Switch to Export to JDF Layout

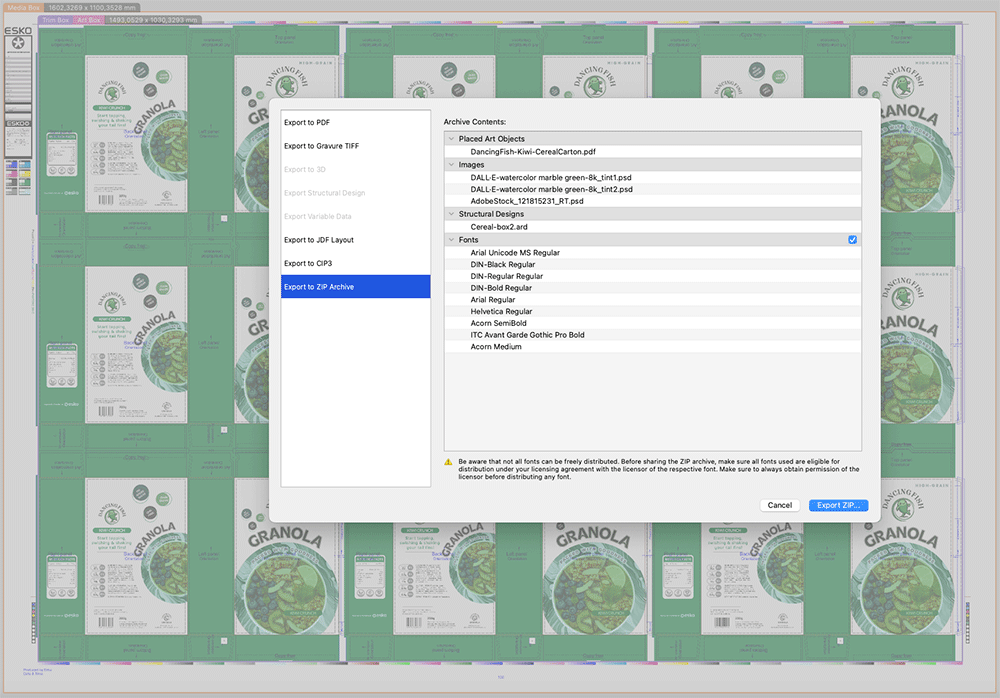[x=318, y=240]
